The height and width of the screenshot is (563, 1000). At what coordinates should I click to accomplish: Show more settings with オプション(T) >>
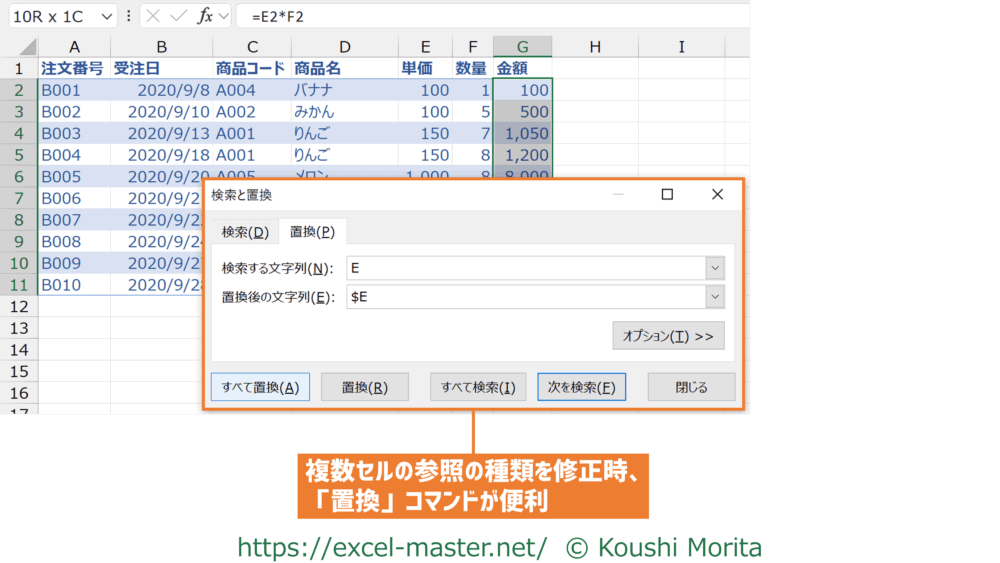click(668, 336)
